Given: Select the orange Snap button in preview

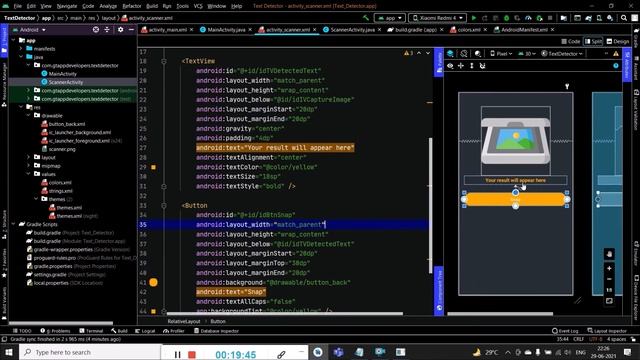Looking at the screenshot, I should coord(515,199).
